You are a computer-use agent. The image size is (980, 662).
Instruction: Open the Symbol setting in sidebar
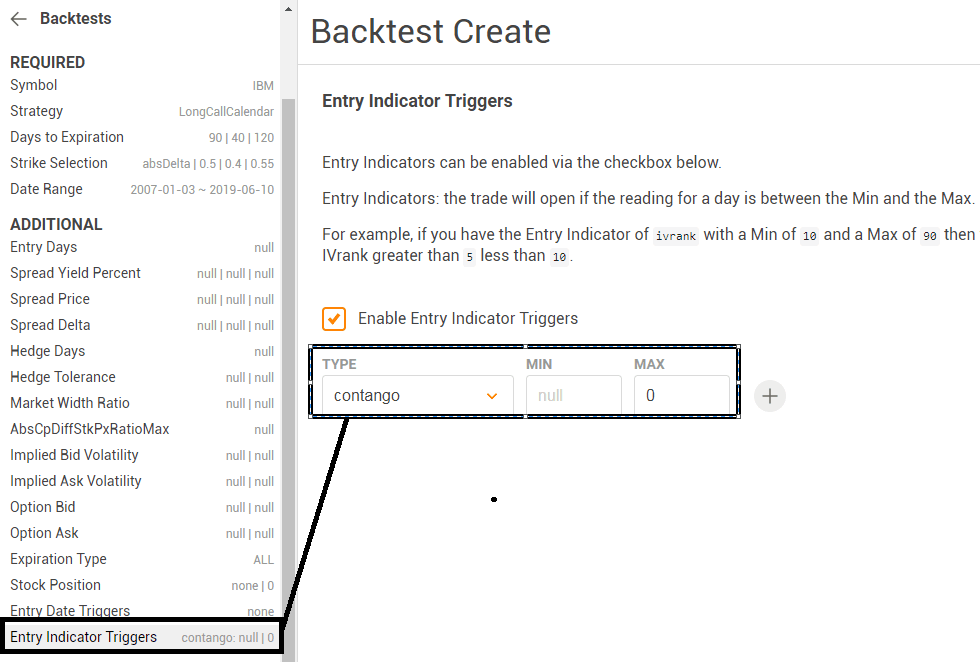(x=142, y=85)
